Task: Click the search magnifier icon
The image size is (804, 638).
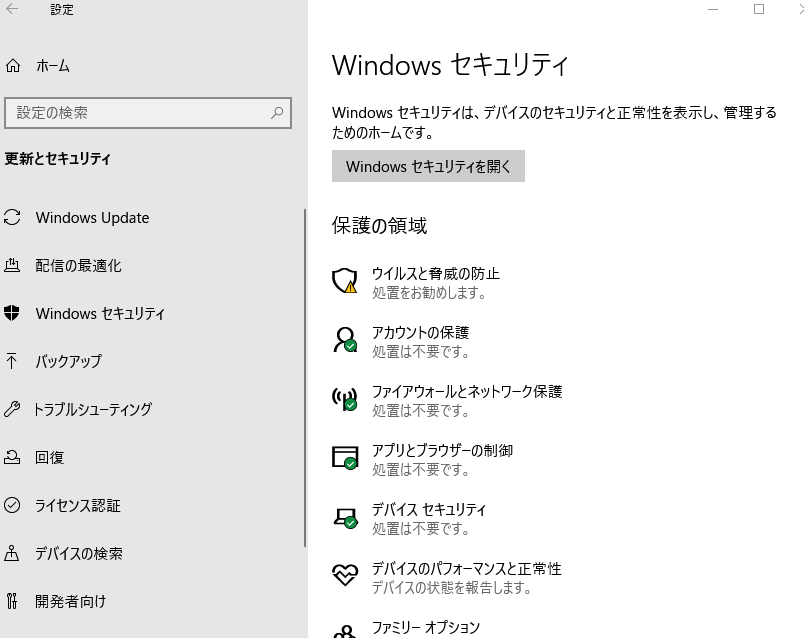Action: 277,112
